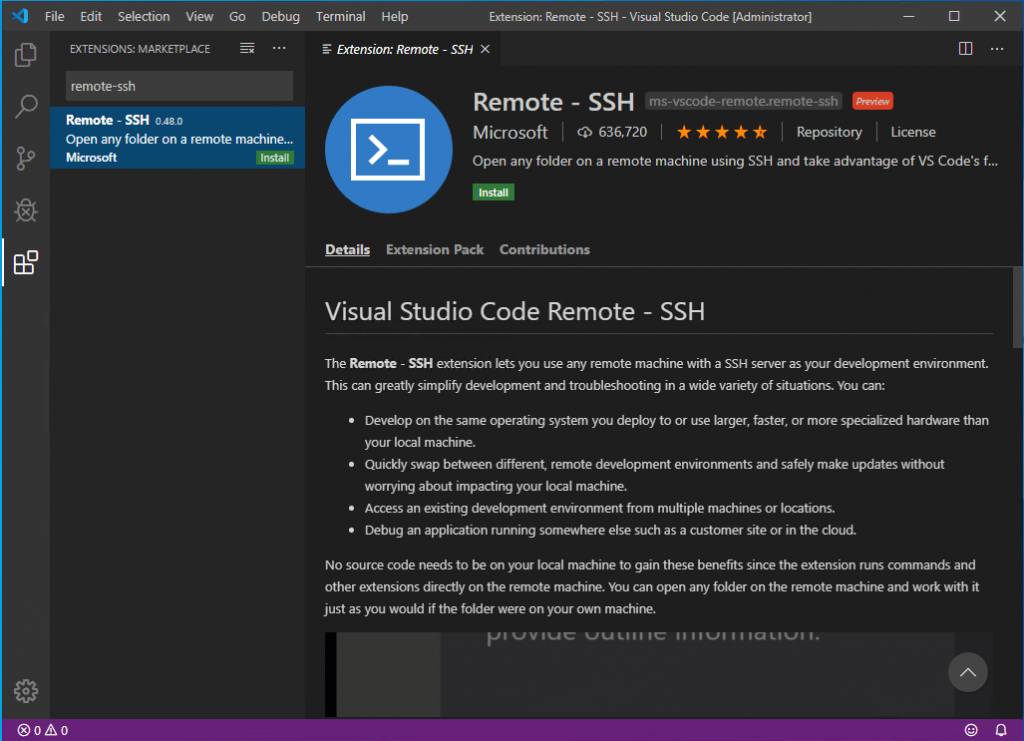Screen dimensions: 1024x741
Task: Click Install button on extension details page
Action: point(493,193)
